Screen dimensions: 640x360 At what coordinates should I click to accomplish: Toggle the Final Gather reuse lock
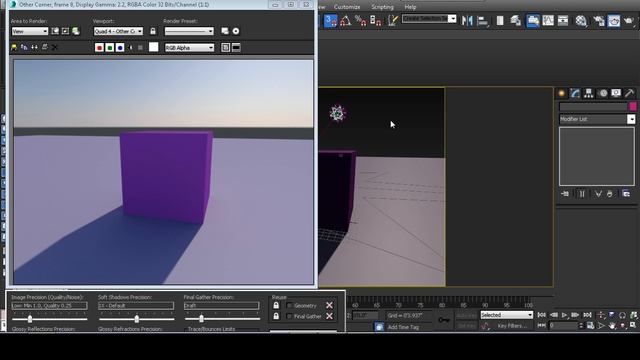pos(276,316)
